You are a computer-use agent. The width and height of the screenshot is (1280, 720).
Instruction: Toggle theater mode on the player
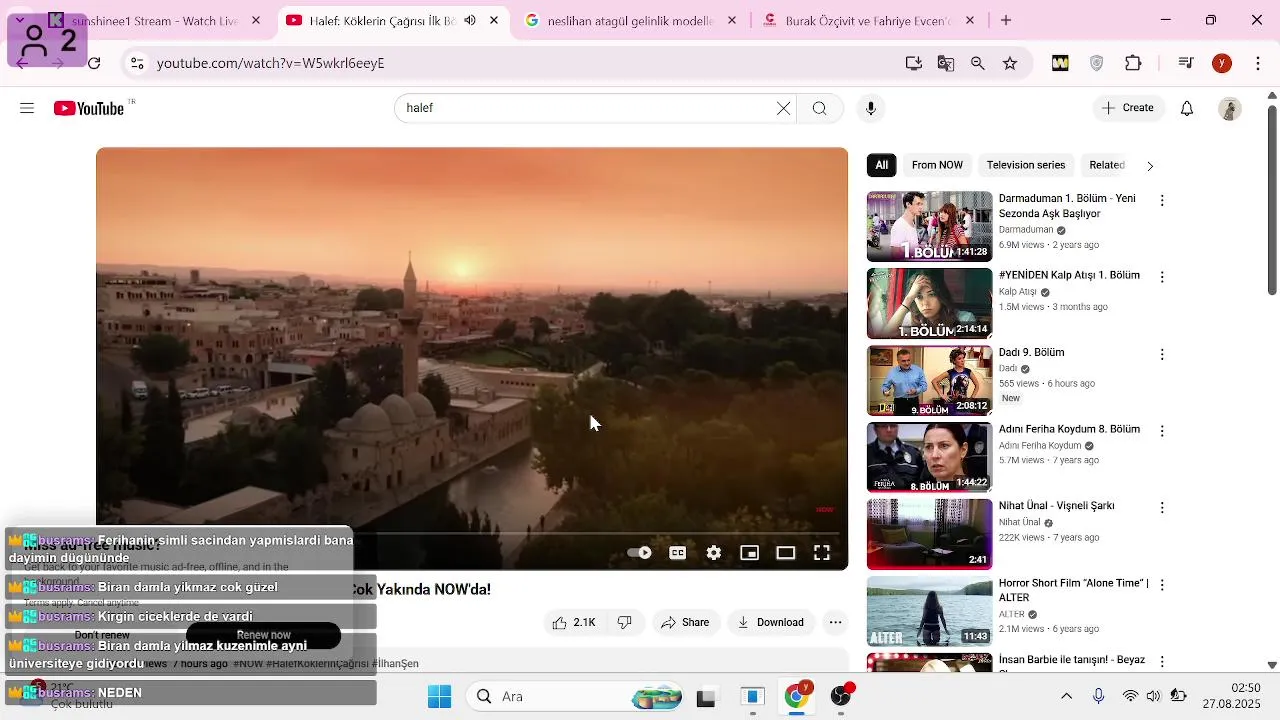(x=785, y=552)
